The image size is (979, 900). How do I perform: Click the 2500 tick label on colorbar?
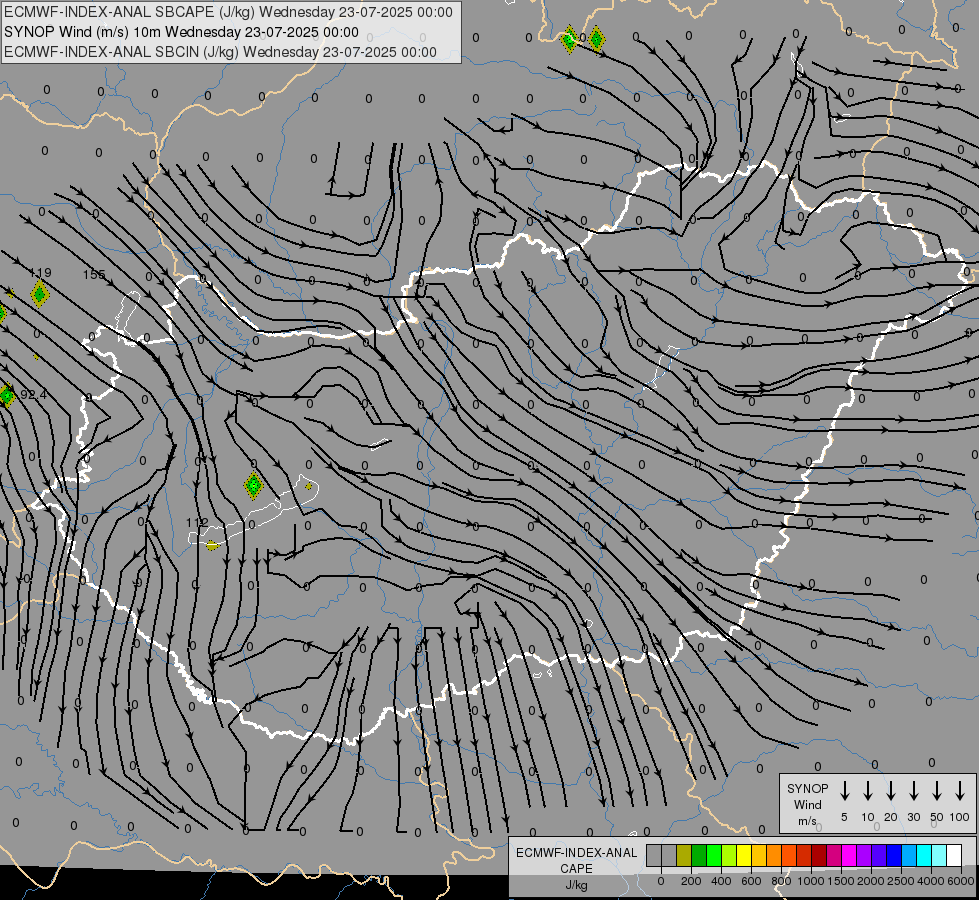pos(900,881)
